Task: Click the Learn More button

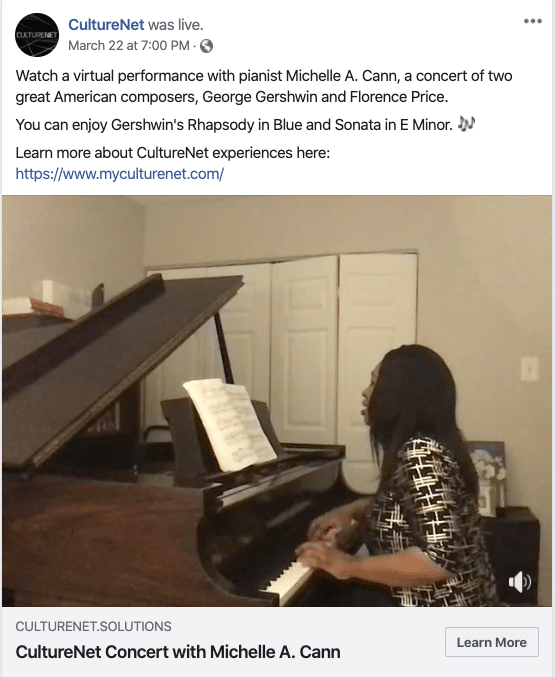Action: 492,642
